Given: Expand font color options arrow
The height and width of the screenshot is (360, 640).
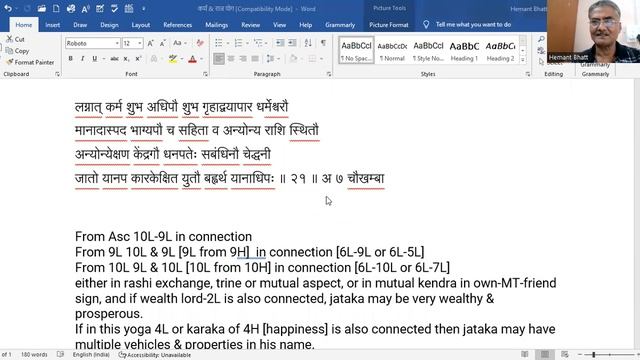Looking at the screenshot, I should pyautogui.click(x=201, y=59).
